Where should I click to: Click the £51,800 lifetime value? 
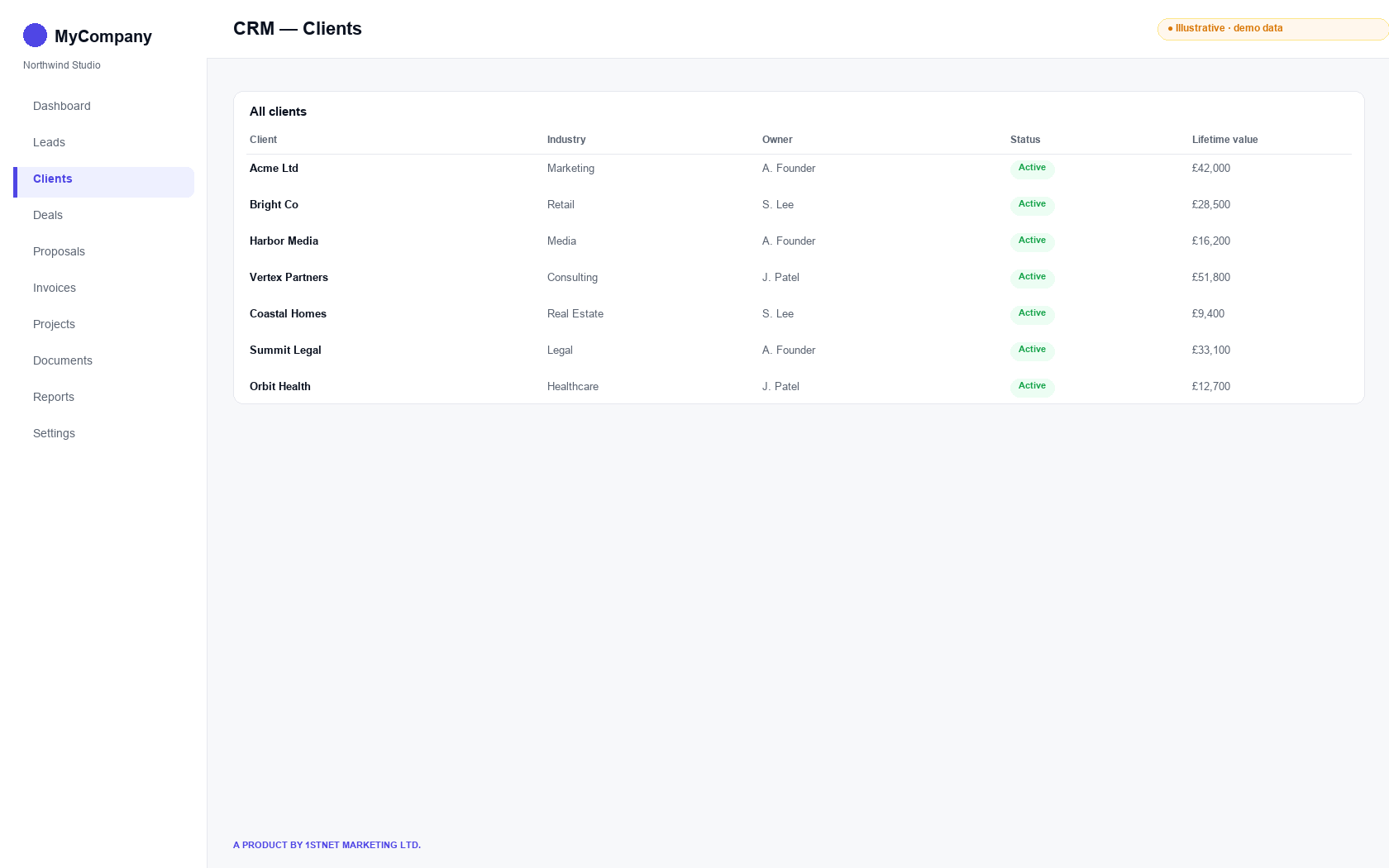[x=1211, y=277]
